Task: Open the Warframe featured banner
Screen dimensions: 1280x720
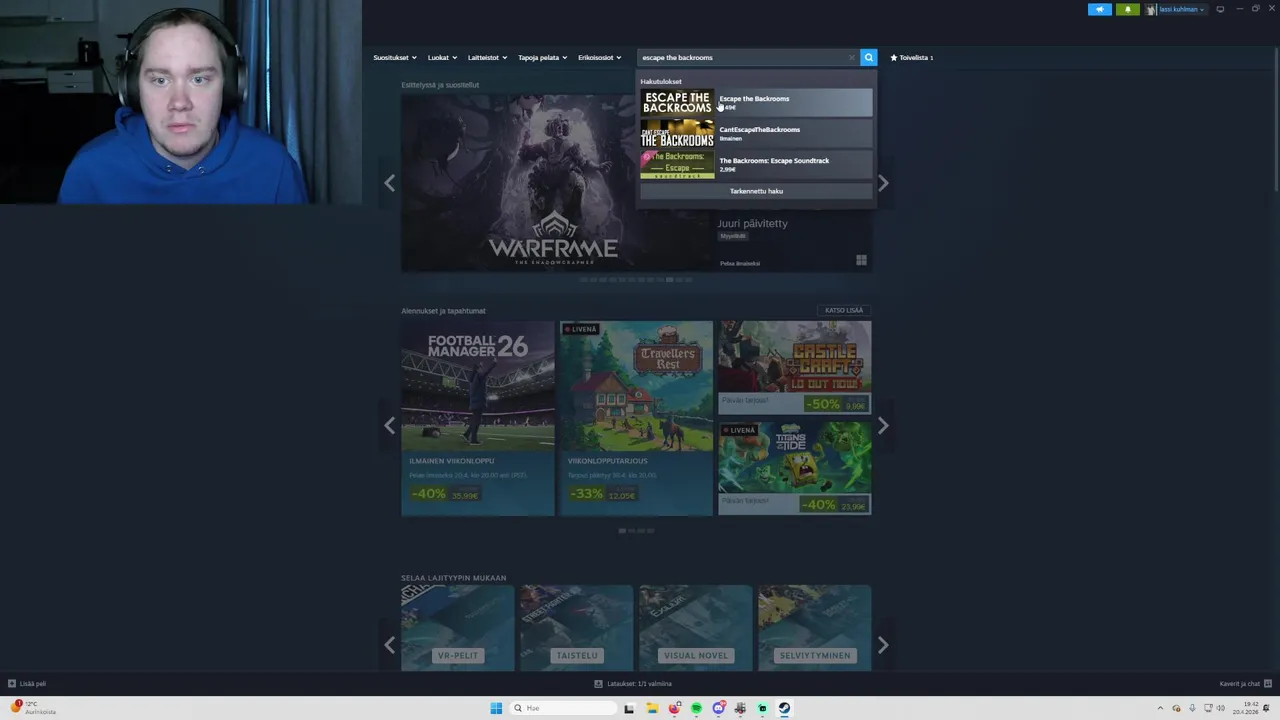Action: point(555,183)
